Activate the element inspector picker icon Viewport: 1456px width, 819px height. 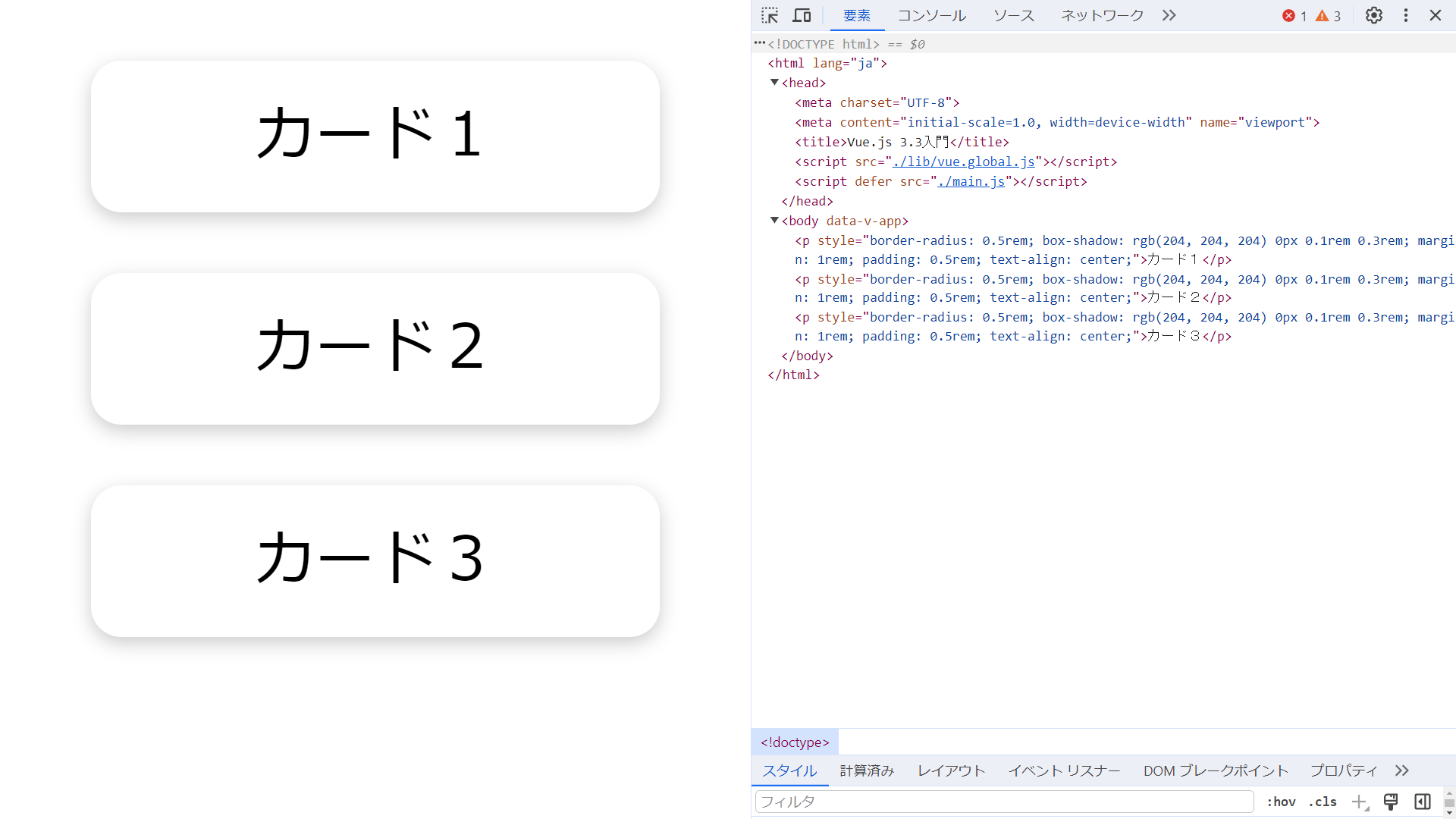pos(770,15)
